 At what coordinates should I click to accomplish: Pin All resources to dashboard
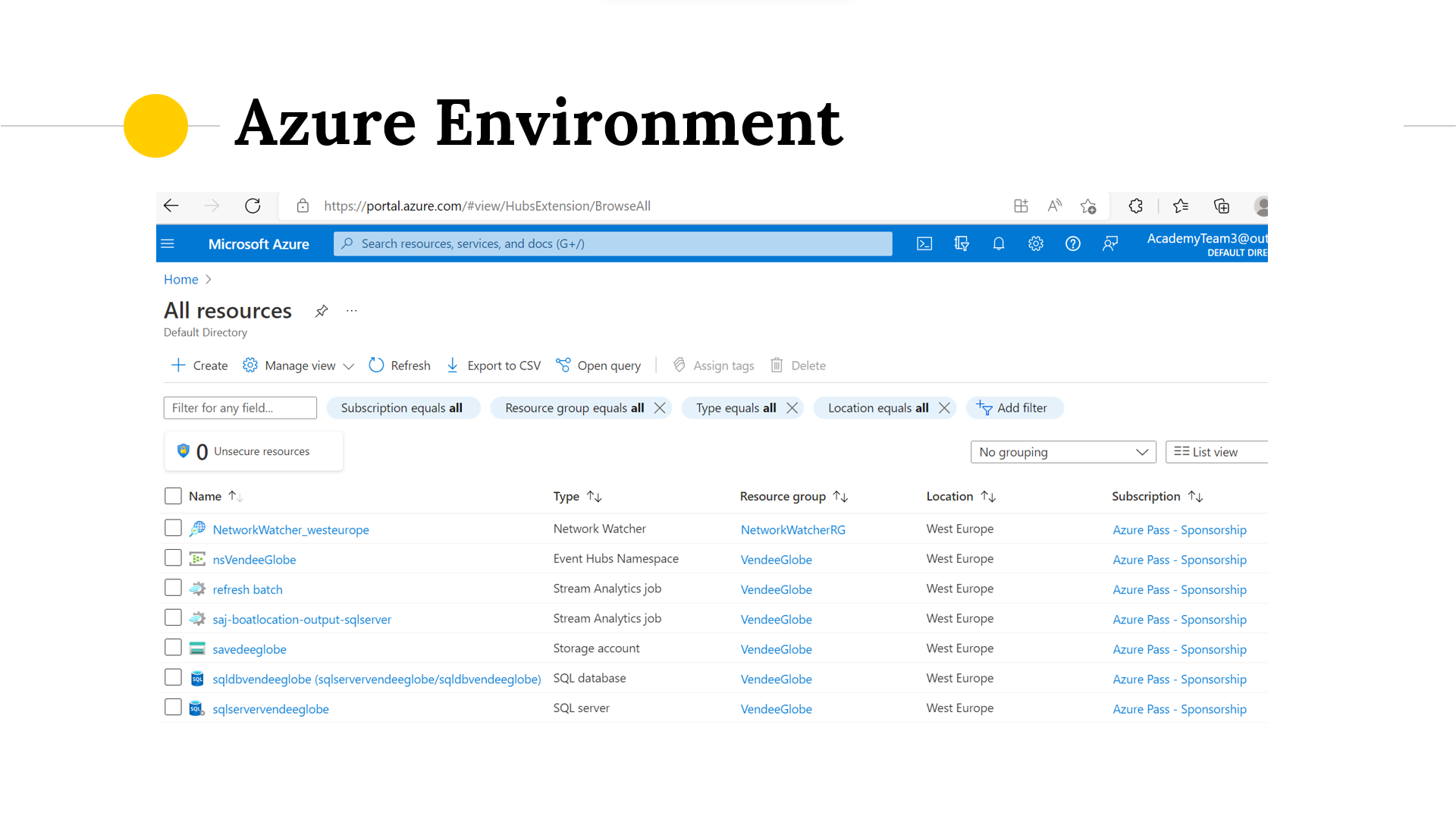322,311
